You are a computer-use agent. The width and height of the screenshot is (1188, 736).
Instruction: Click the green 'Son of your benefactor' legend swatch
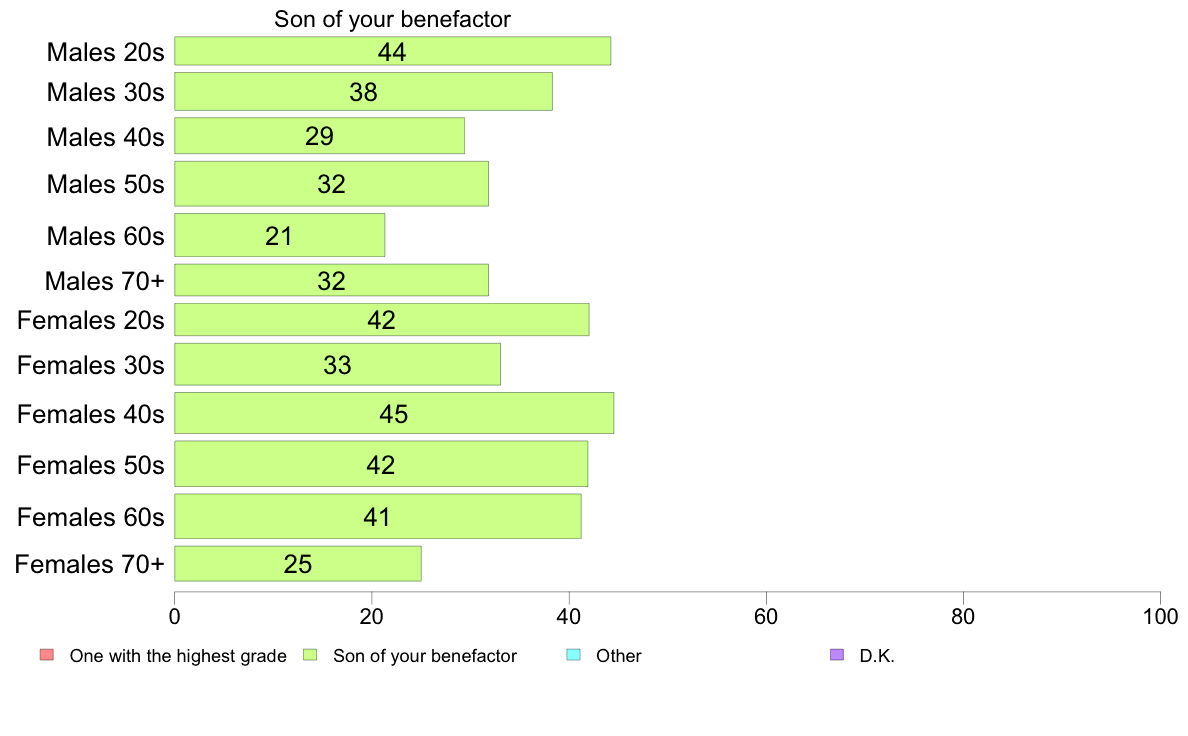point(310,655)
